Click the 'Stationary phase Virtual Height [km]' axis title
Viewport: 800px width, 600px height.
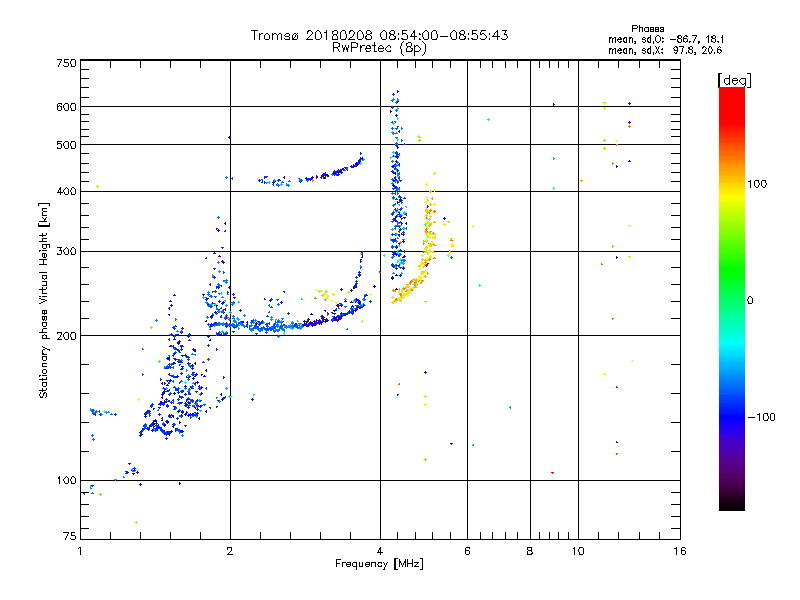coord(44,300)
